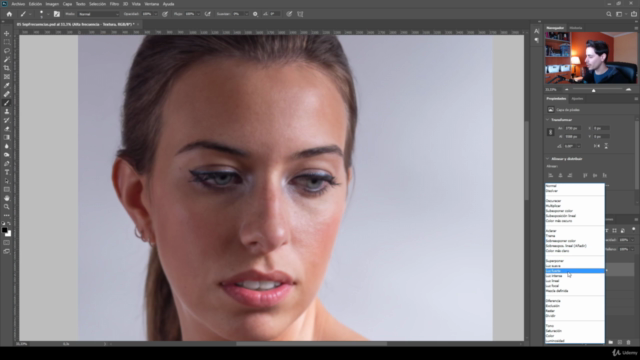Select the Eyedropper tool

[x=7, y=85]
